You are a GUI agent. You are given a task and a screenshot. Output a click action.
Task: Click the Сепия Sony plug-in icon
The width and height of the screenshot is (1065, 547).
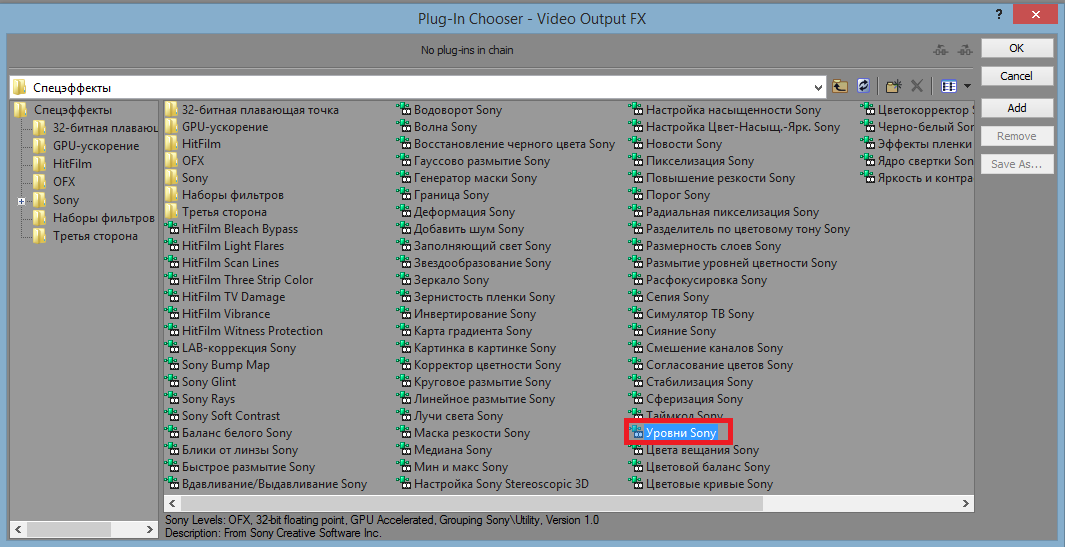coord(636,297)
